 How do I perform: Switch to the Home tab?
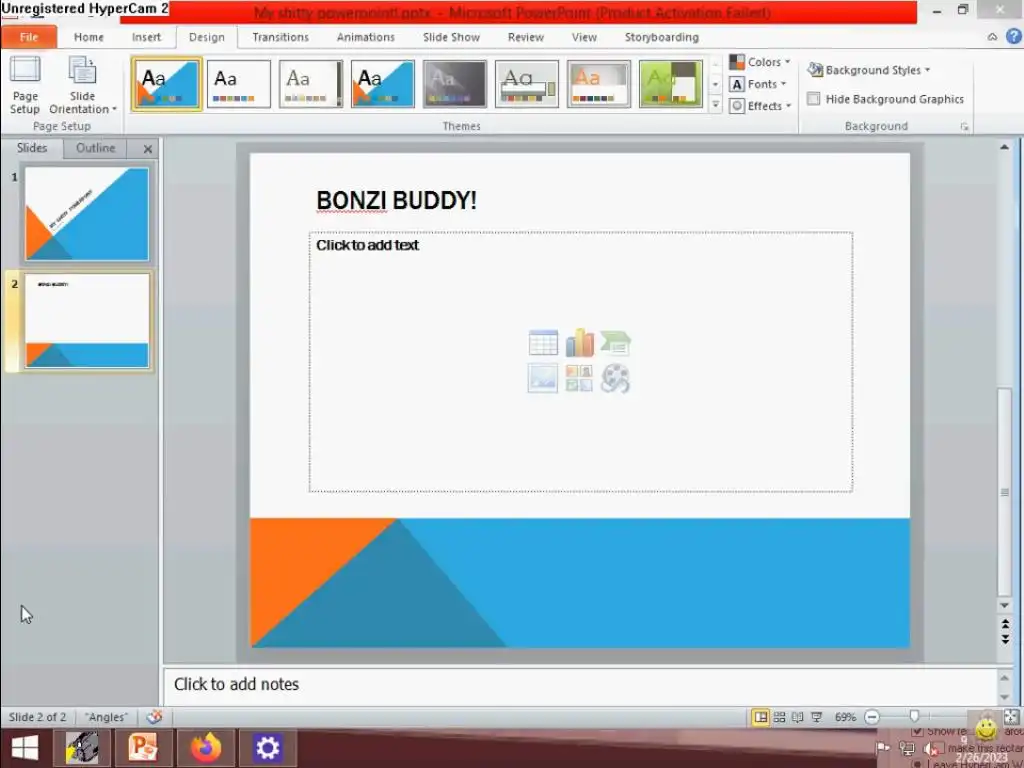pyautogui.click(x=89, y=37)
